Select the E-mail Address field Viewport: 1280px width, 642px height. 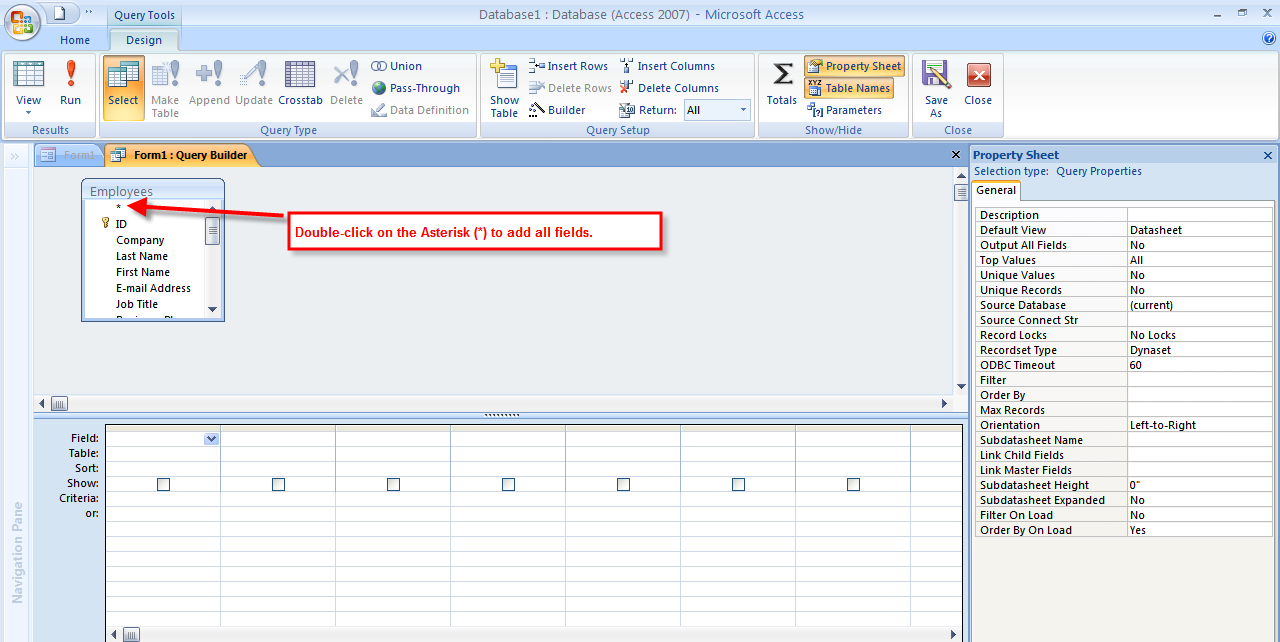153,288
